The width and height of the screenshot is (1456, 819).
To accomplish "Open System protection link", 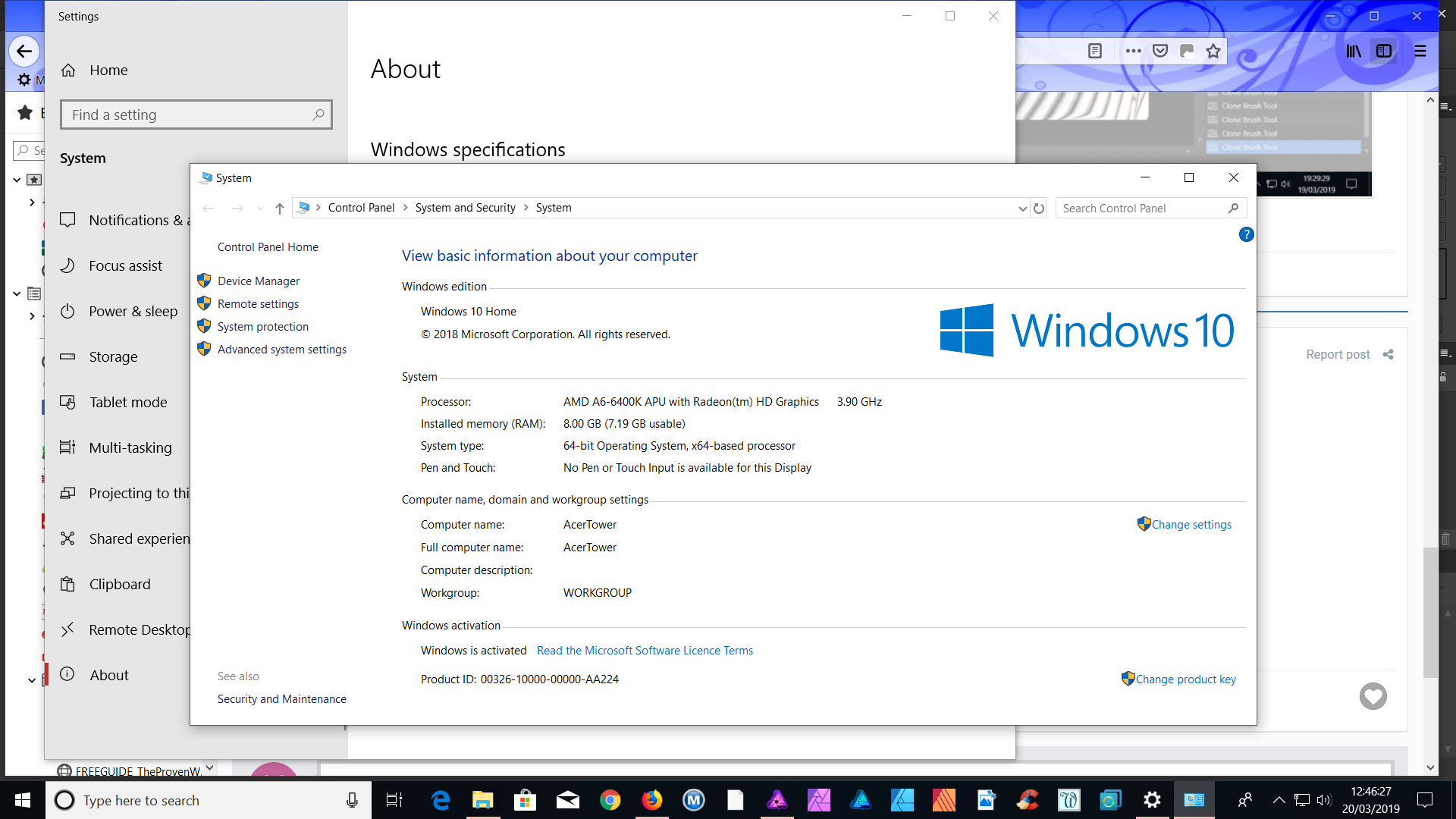I will point(262,327).
